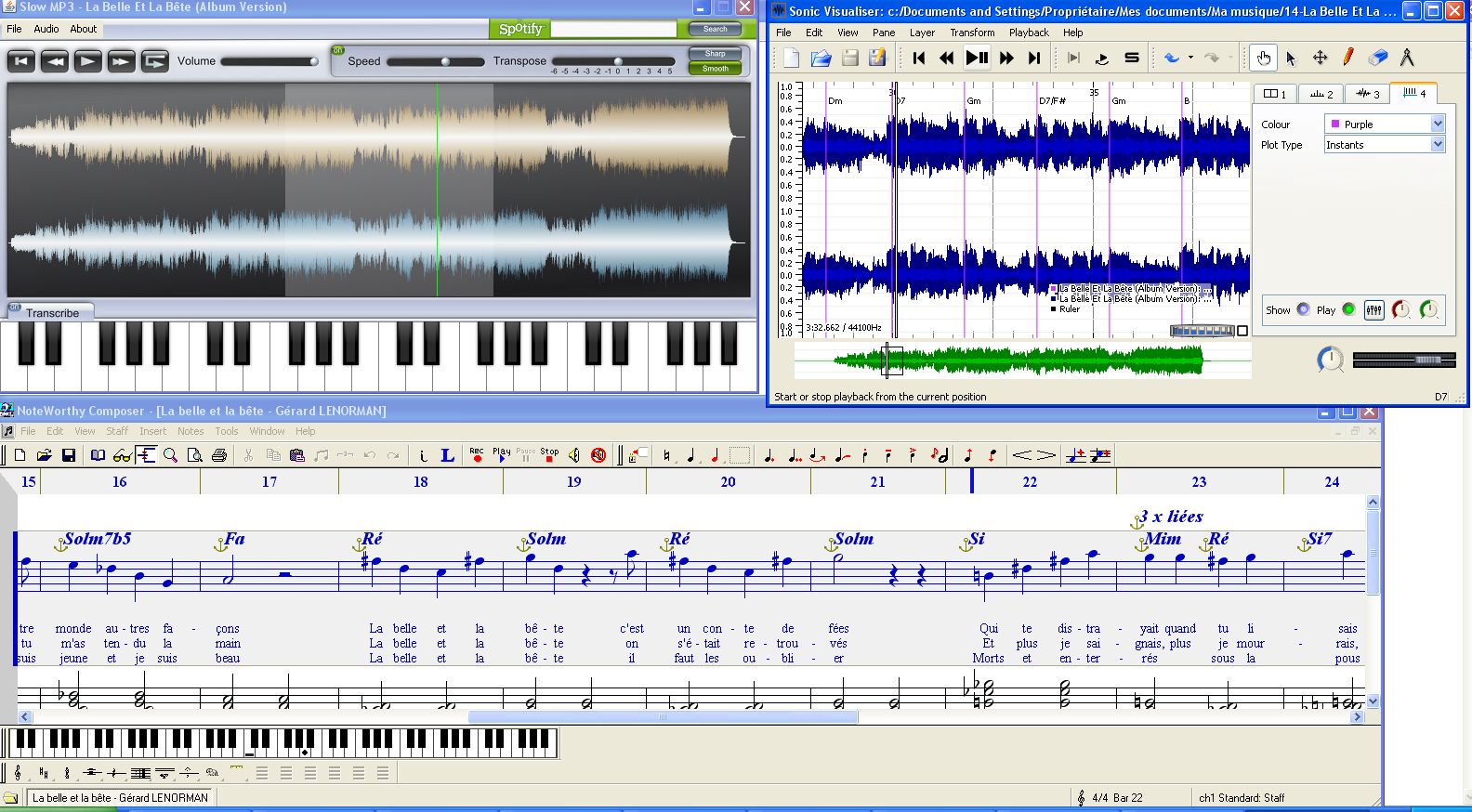Screen dimensions: 1472x812
Task: Click the Sharp button in Slow MP3
Action: [715, 53]
